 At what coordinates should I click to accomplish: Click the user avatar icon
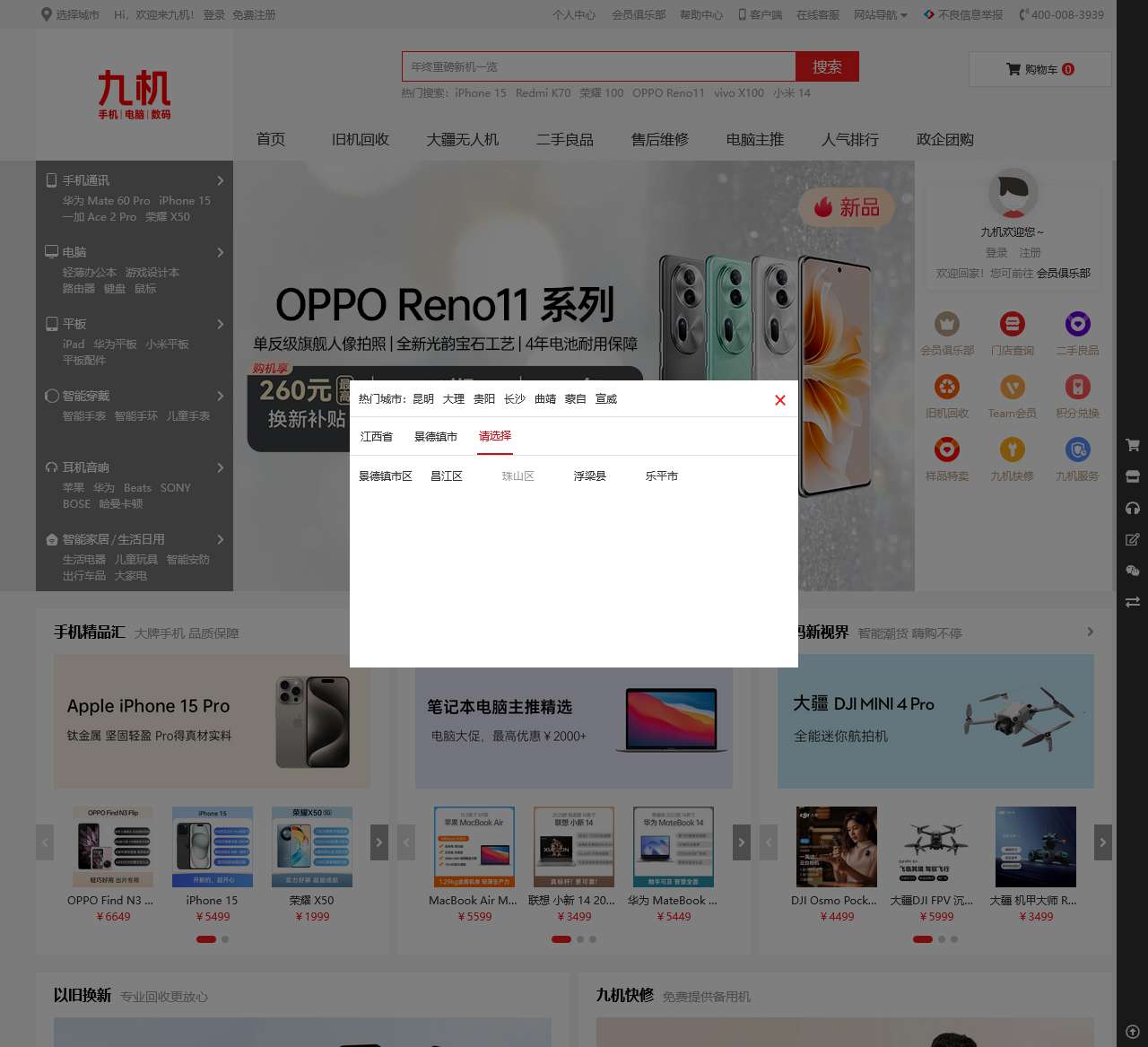[1013, 193]
